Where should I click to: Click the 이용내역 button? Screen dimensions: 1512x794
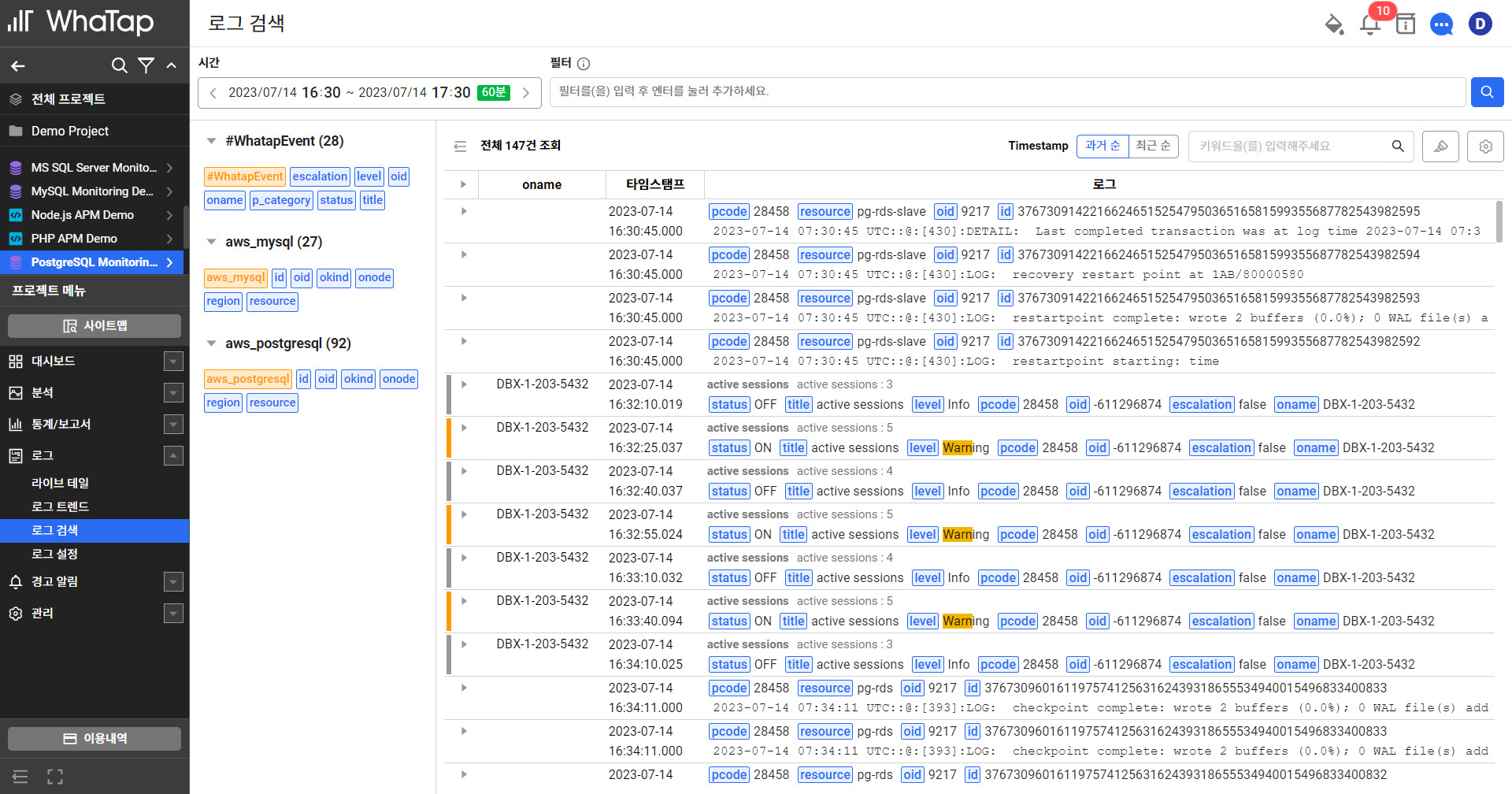click(x=94, y=738)
